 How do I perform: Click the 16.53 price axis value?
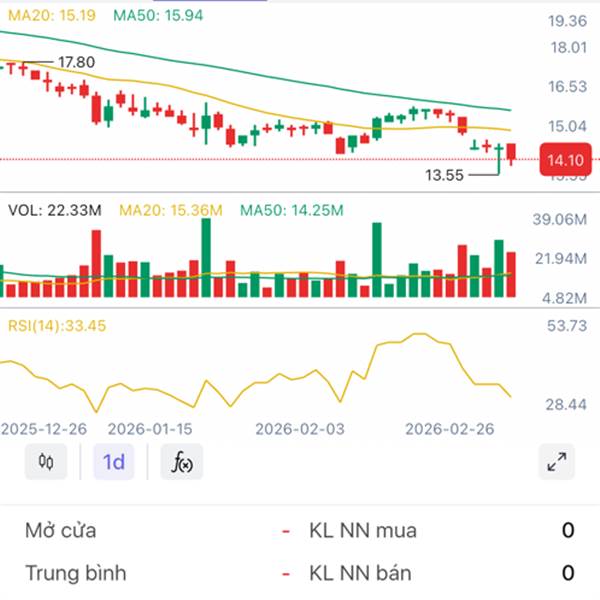[567, 86]
